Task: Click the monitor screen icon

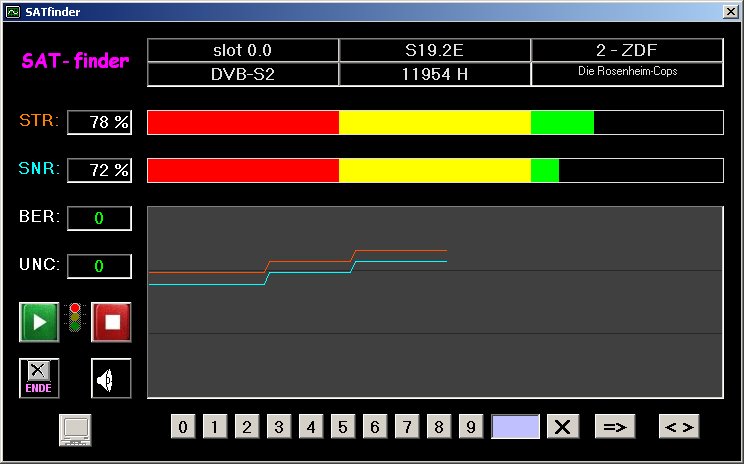Action: click(x=78, y=428)
